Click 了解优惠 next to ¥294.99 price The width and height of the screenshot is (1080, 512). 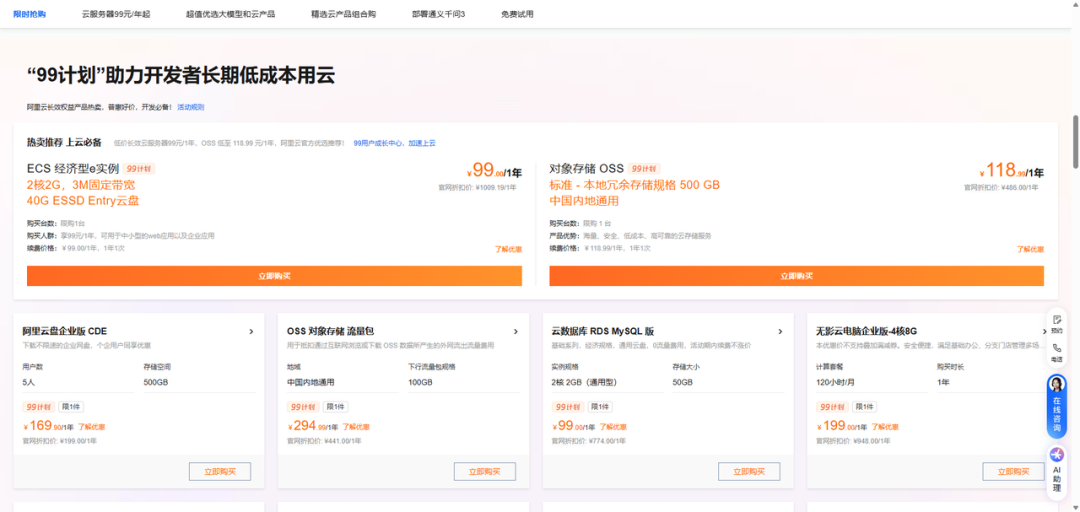(x=356, y=427)
